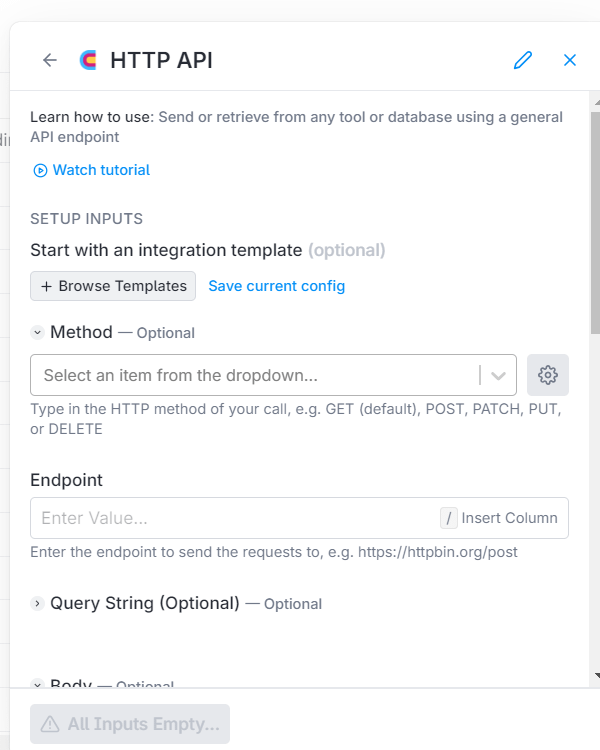
Task: Click the HTTP API logo icon
Action: click(88, 60)
